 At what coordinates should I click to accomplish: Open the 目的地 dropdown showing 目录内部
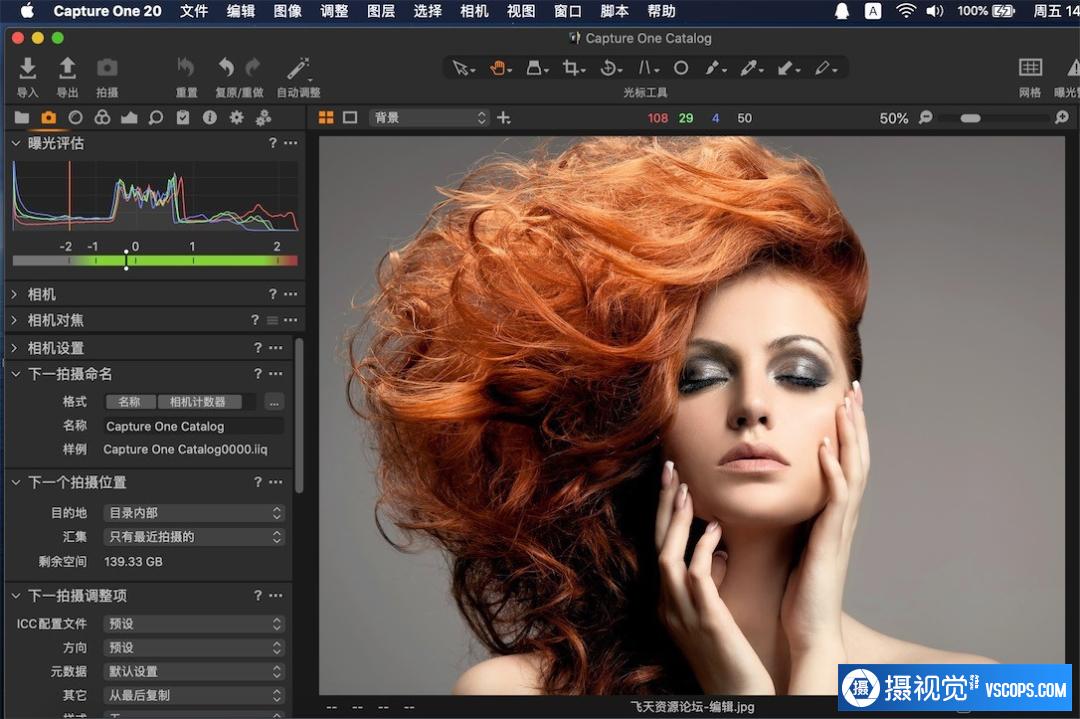click(194, 513)
